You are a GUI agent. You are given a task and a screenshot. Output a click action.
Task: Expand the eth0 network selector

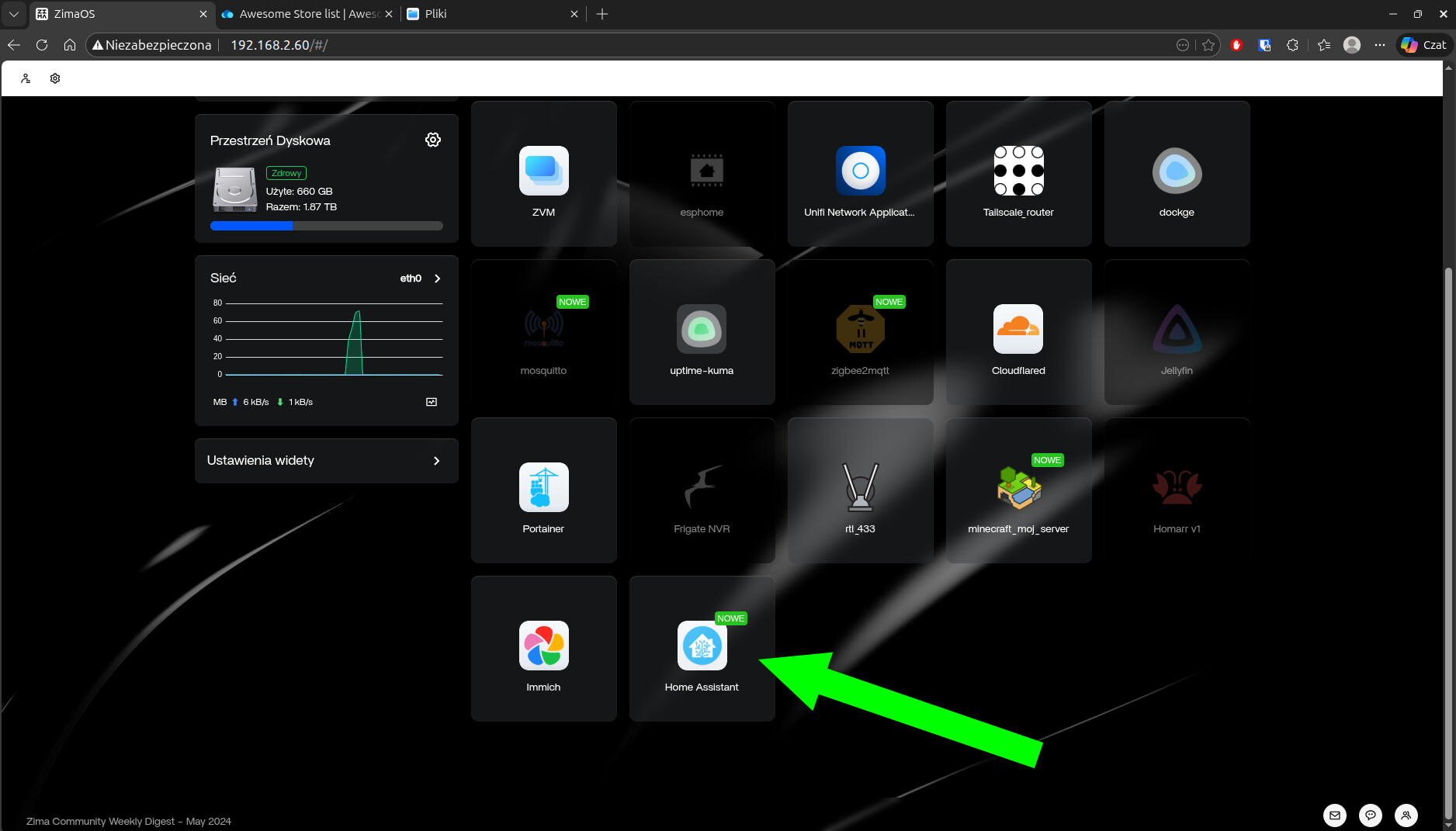pos(420,279)
